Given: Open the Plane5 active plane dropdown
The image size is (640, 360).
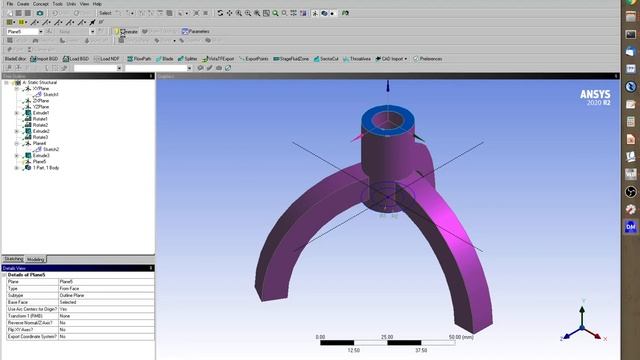Looking at the screenshot, I should 40,31.
